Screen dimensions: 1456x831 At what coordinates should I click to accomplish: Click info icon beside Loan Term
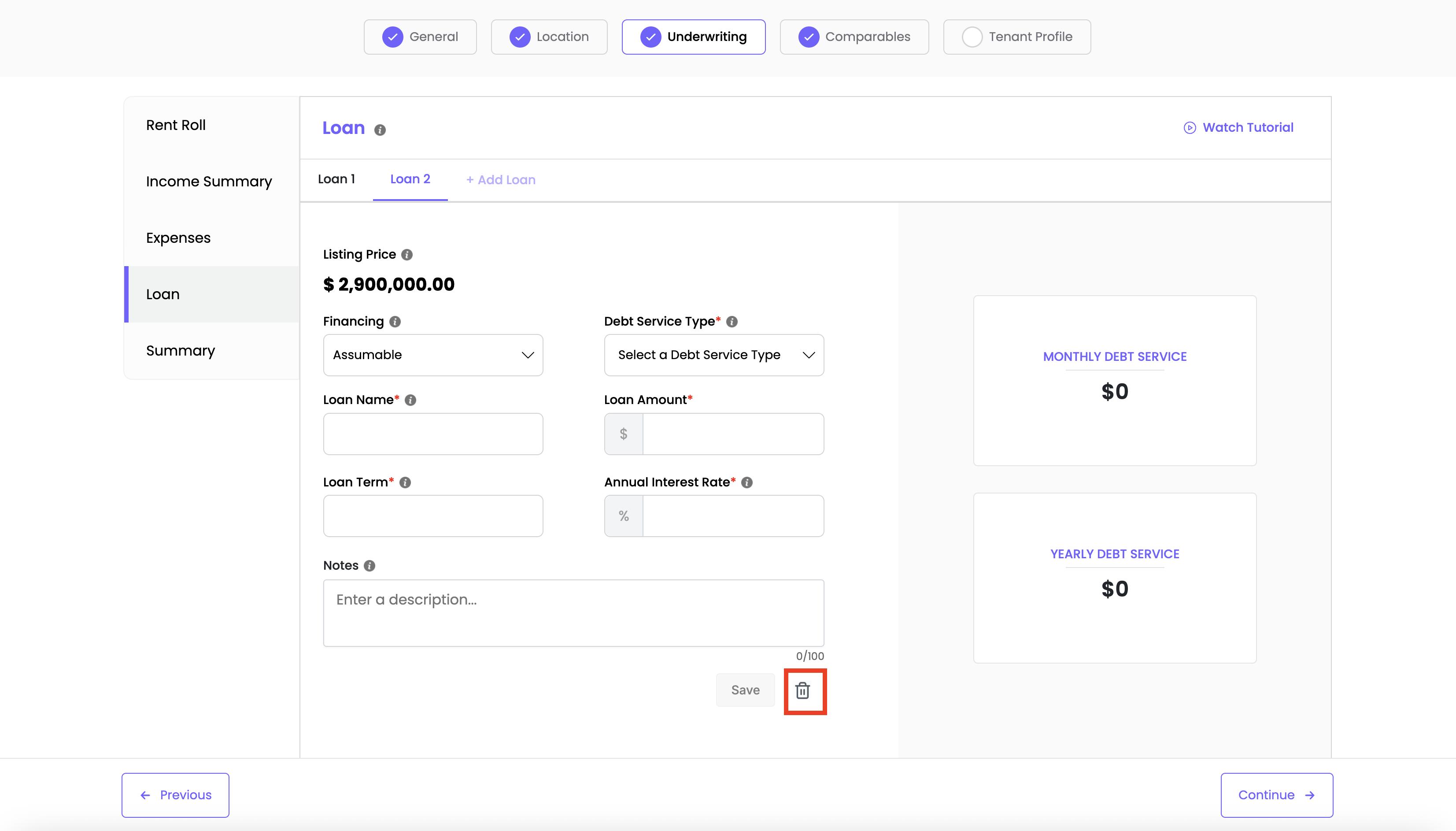click(x=405, y=483)
